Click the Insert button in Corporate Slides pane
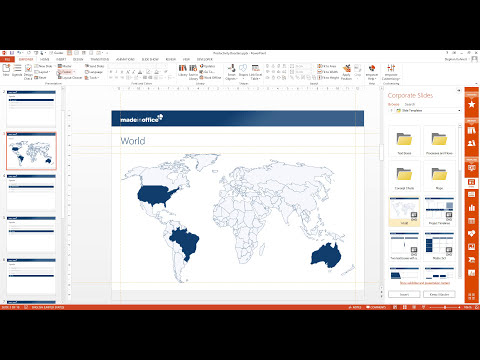The height and width of the screenshot is (360, 480). pos(404,294)
